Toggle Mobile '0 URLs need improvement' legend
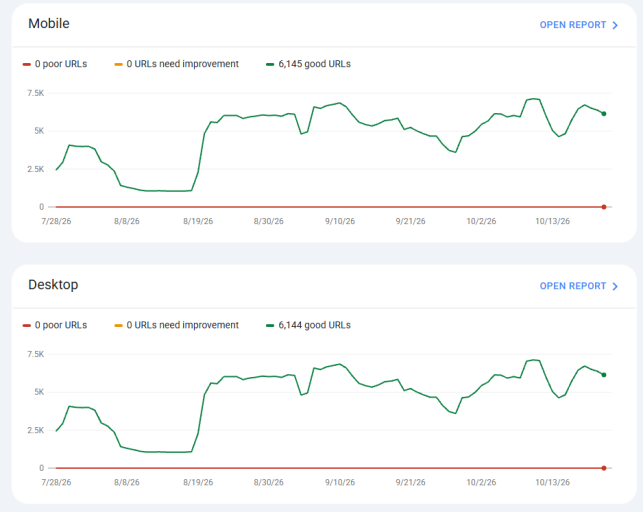This screenshot has width=643, height=512. coord(176,64)
